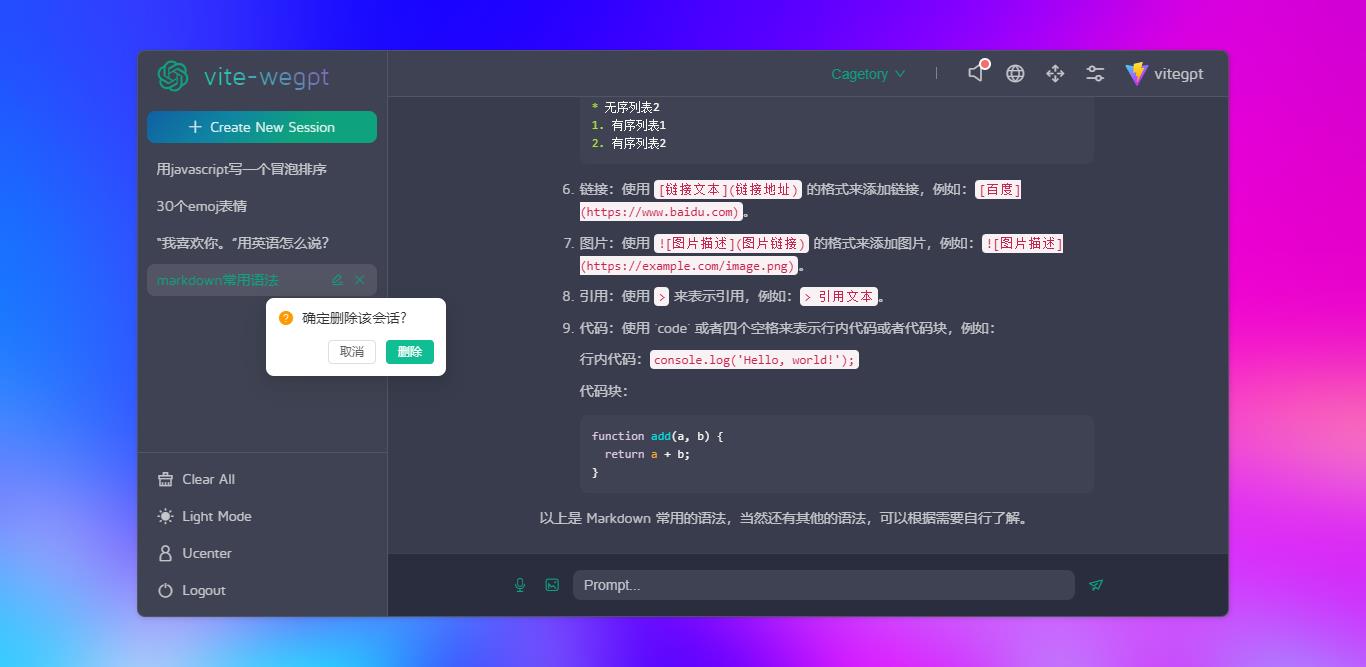Click the notification speaker icon with red dot
1366x667 pixels.
coord(976,73)
